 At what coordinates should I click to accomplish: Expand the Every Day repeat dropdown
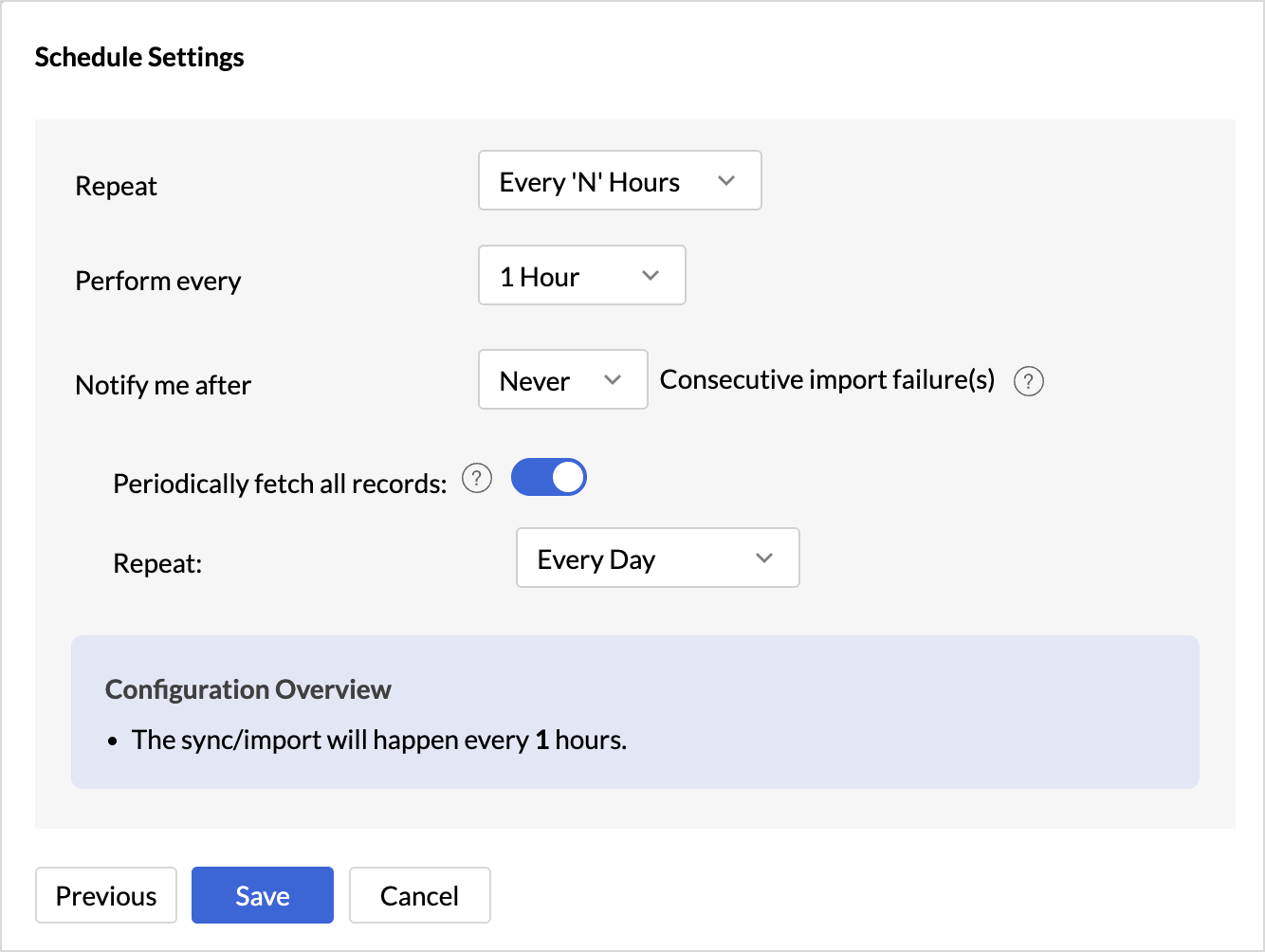pyautogui.click(x=658, y=558)
